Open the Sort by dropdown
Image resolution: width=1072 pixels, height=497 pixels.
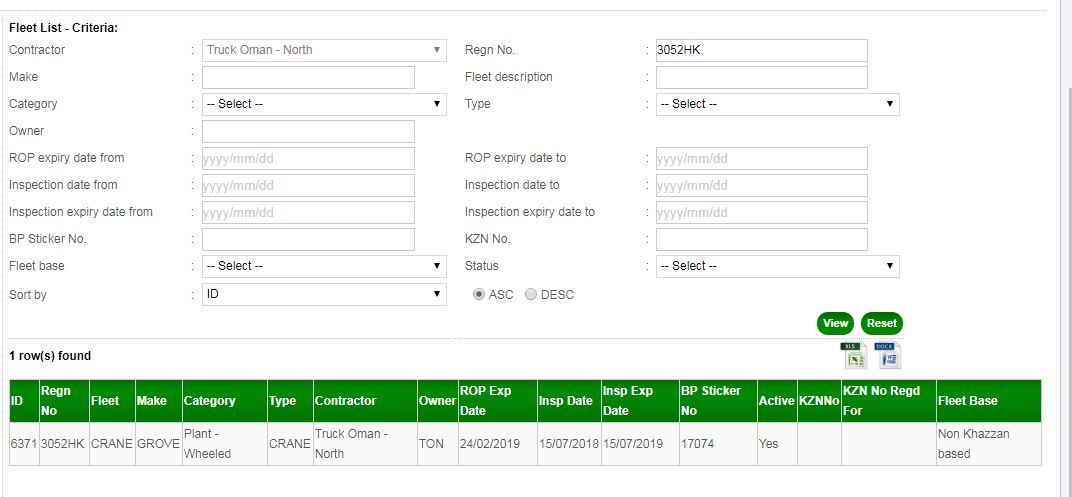click(x=324, y=294)
